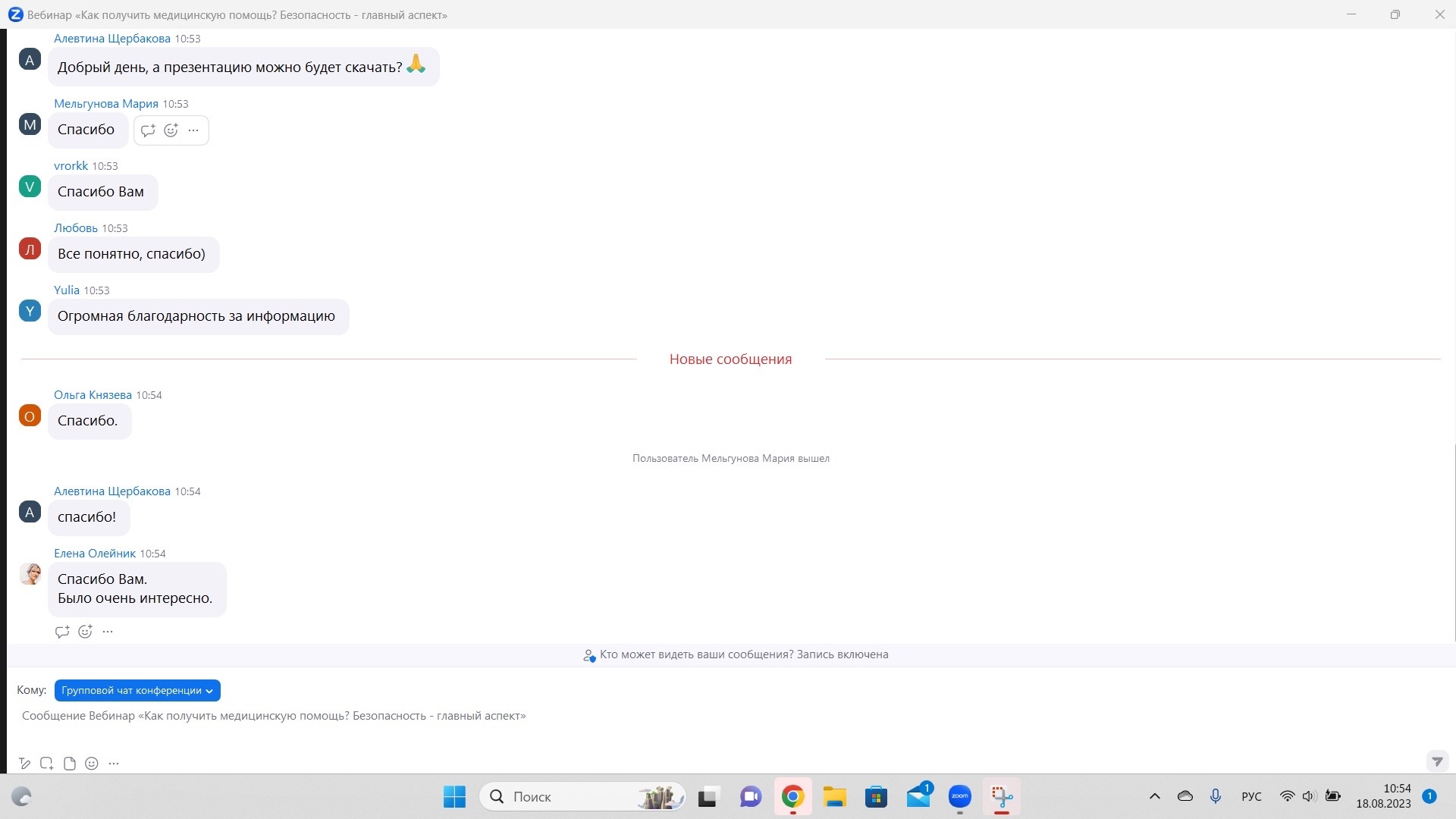Add emoji reaction to Елена Олейник's message

(86, 632)
